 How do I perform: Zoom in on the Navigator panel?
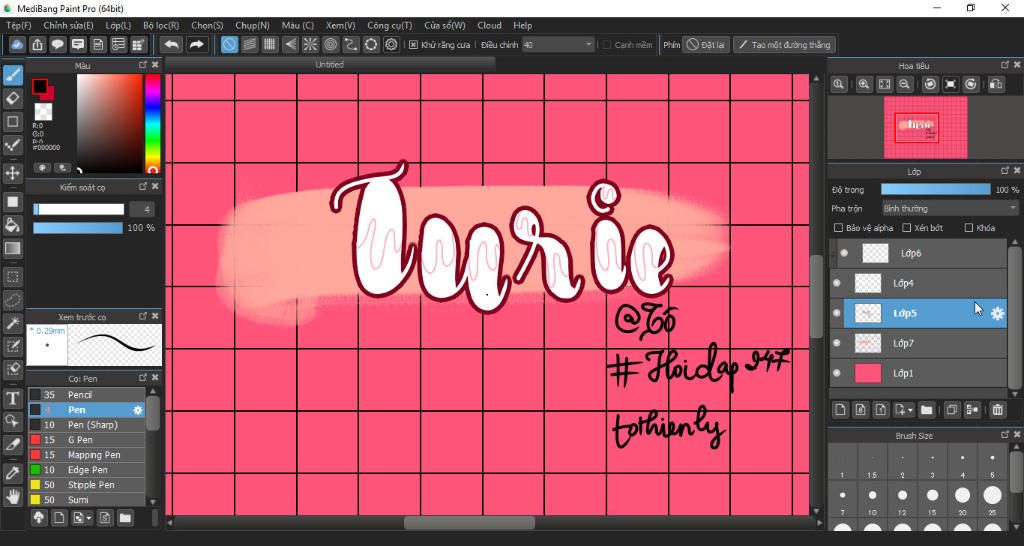click(864, 84)
